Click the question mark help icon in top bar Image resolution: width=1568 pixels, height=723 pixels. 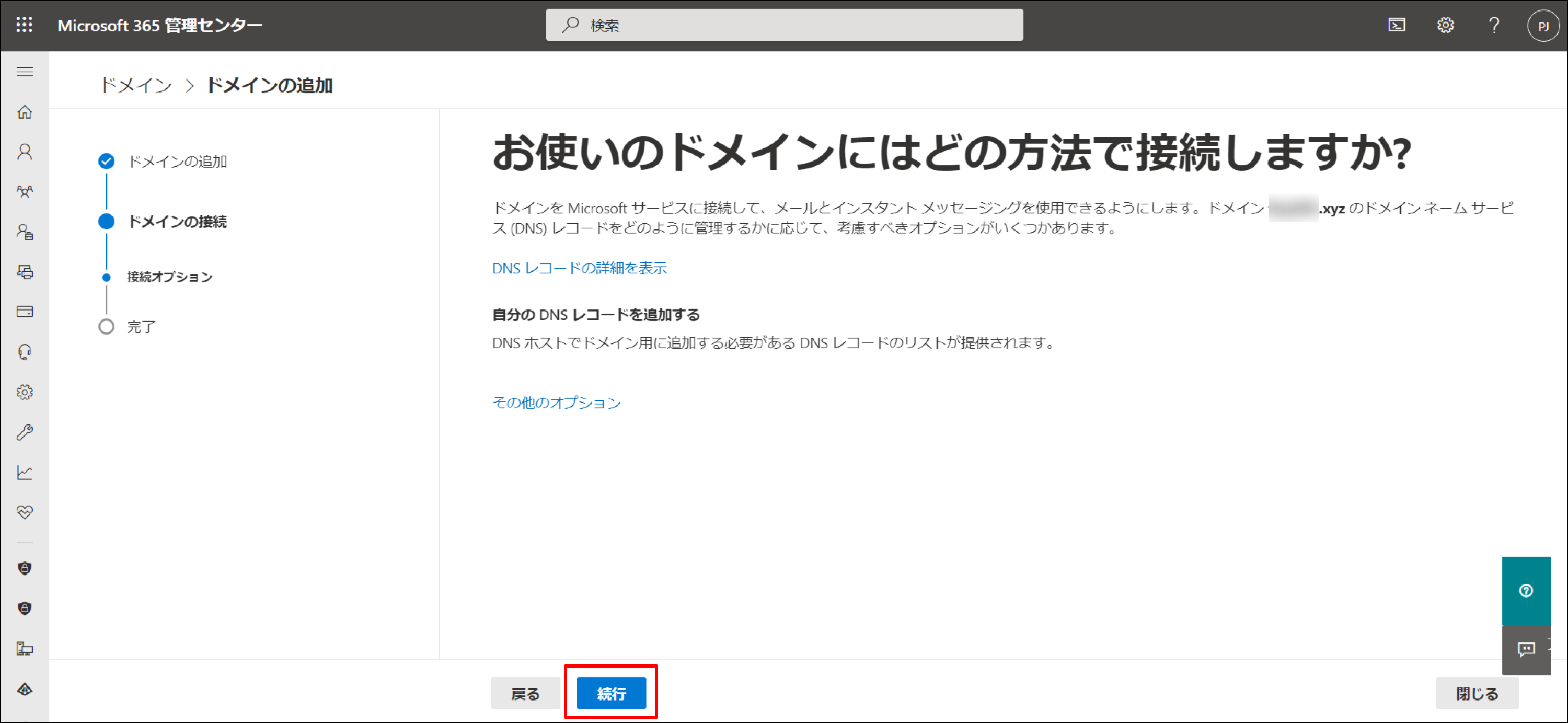click(x=1494, y=25)
